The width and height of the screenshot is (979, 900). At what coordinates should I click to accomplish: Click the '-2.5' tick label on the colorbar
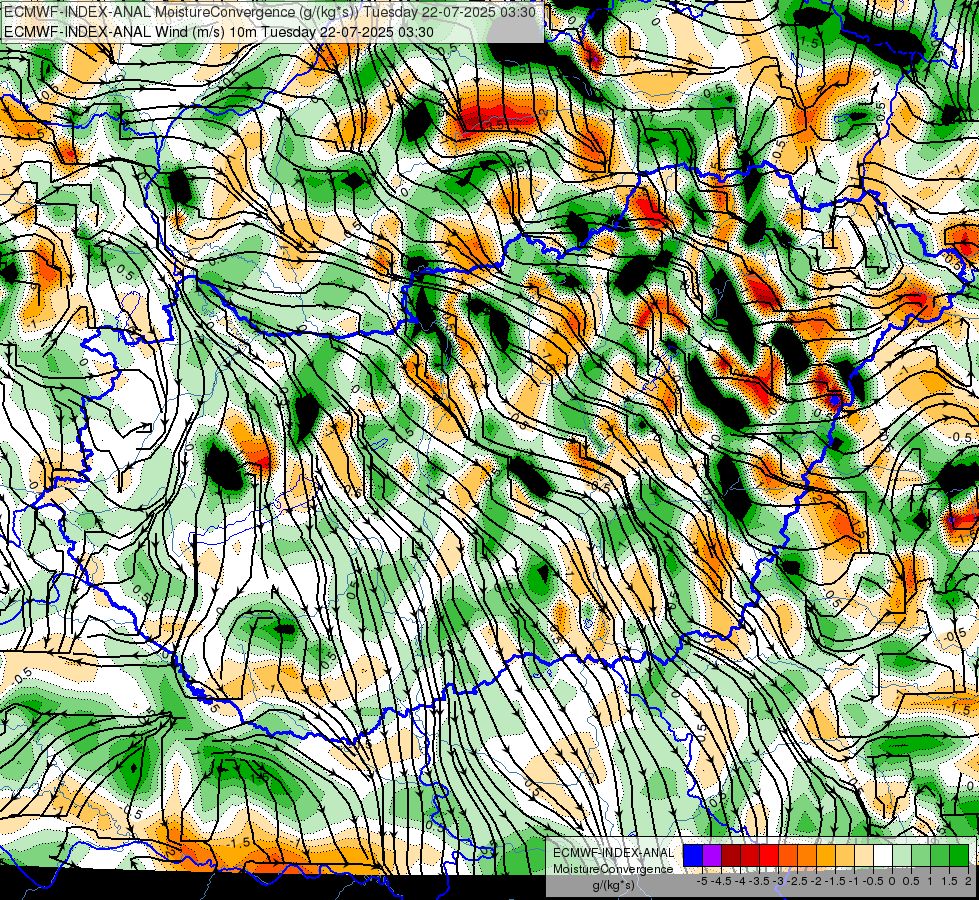797,881
